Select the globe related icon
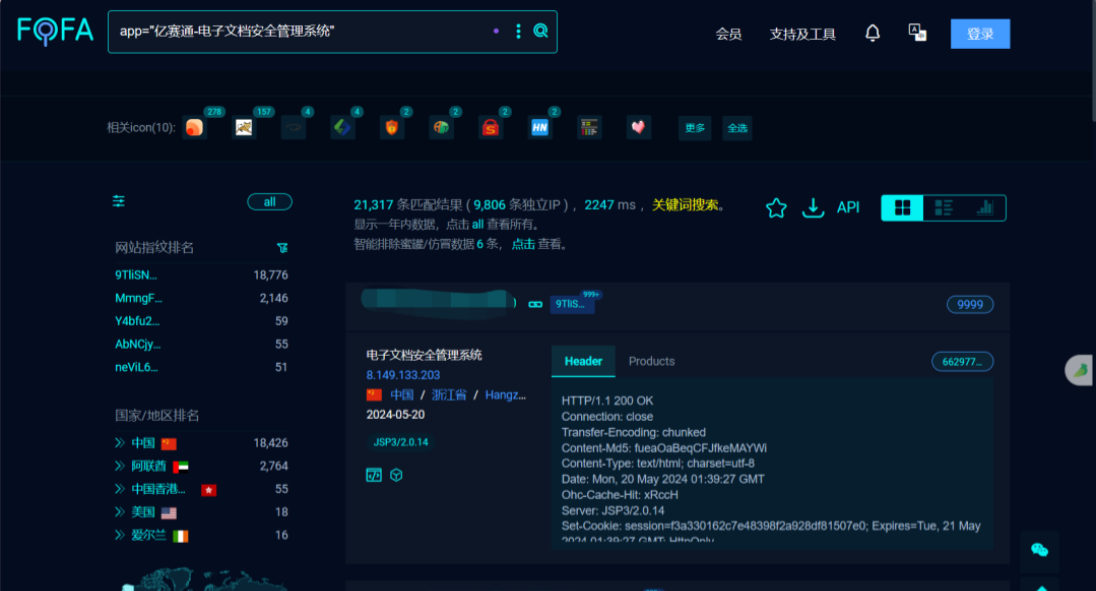Viewport: 1096px width, 591px height. 441,127
